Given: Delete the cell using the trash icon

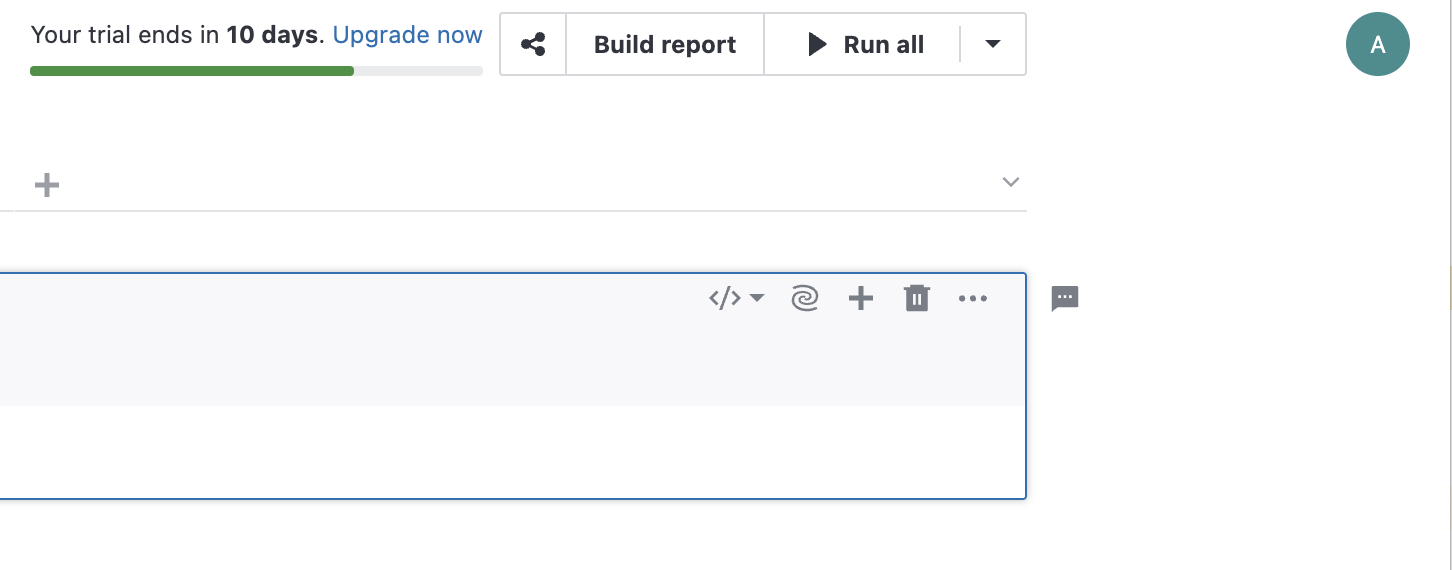Looking at the screenshot, I should point(917,298).
